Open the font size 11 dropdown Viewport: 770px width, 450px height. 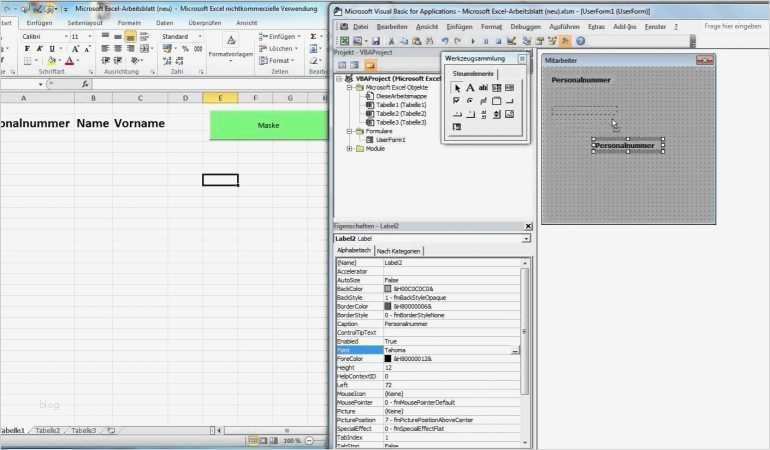click(x=89, y=36)
